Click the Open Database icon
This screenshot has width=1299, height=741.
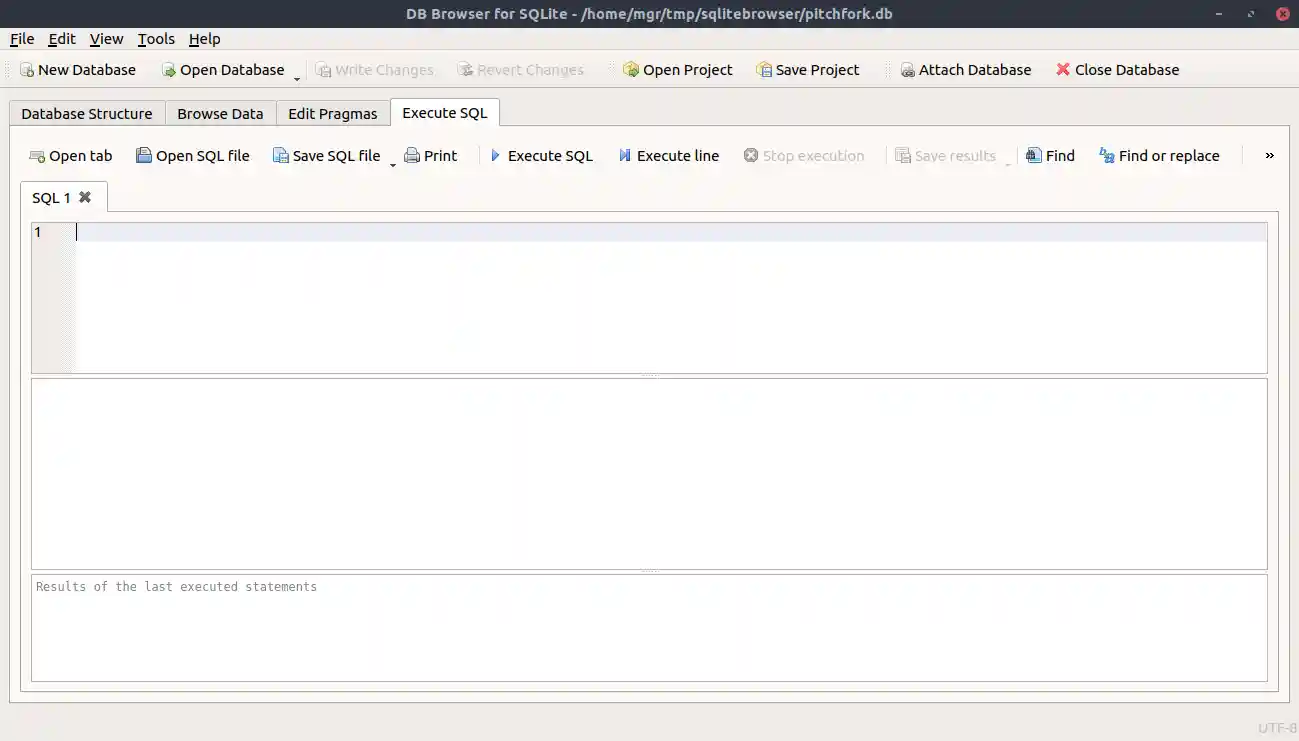tap(169, 70)
